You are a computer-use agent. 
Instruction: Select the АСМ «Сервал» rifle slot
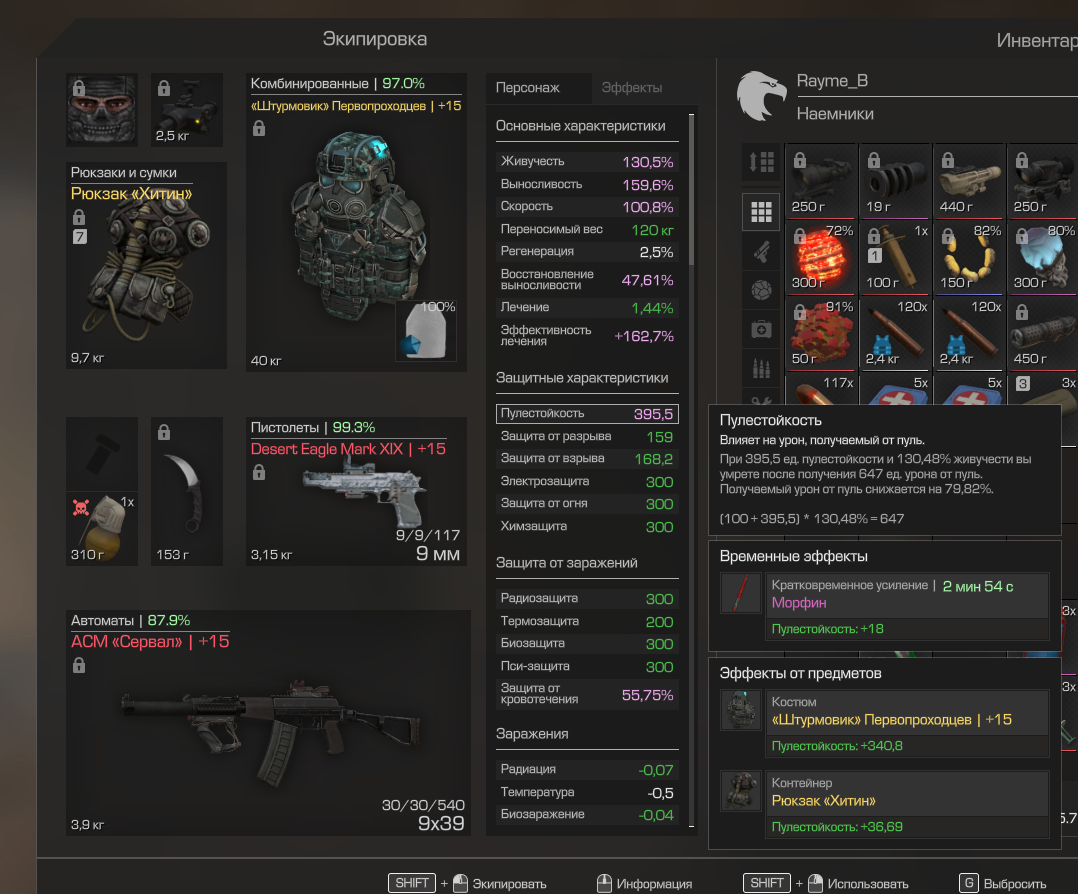tap(269, 720)
